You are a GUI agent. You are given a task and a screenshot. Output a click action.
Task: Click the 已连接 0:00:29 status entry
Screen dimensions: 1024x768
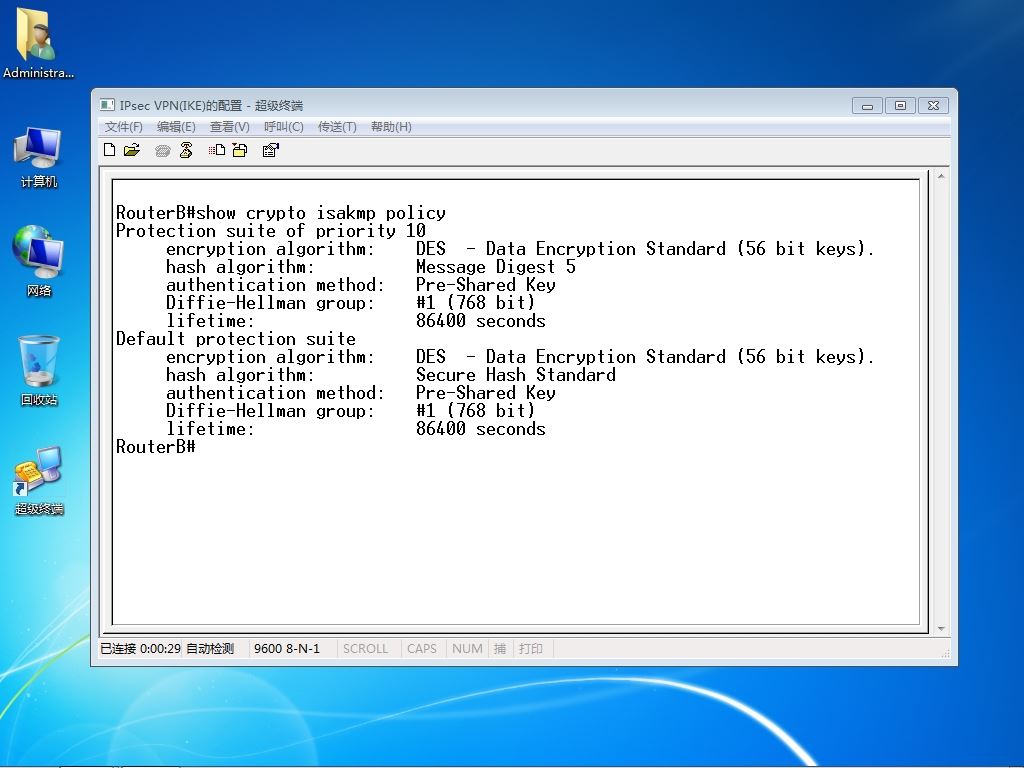click(140, 648)
